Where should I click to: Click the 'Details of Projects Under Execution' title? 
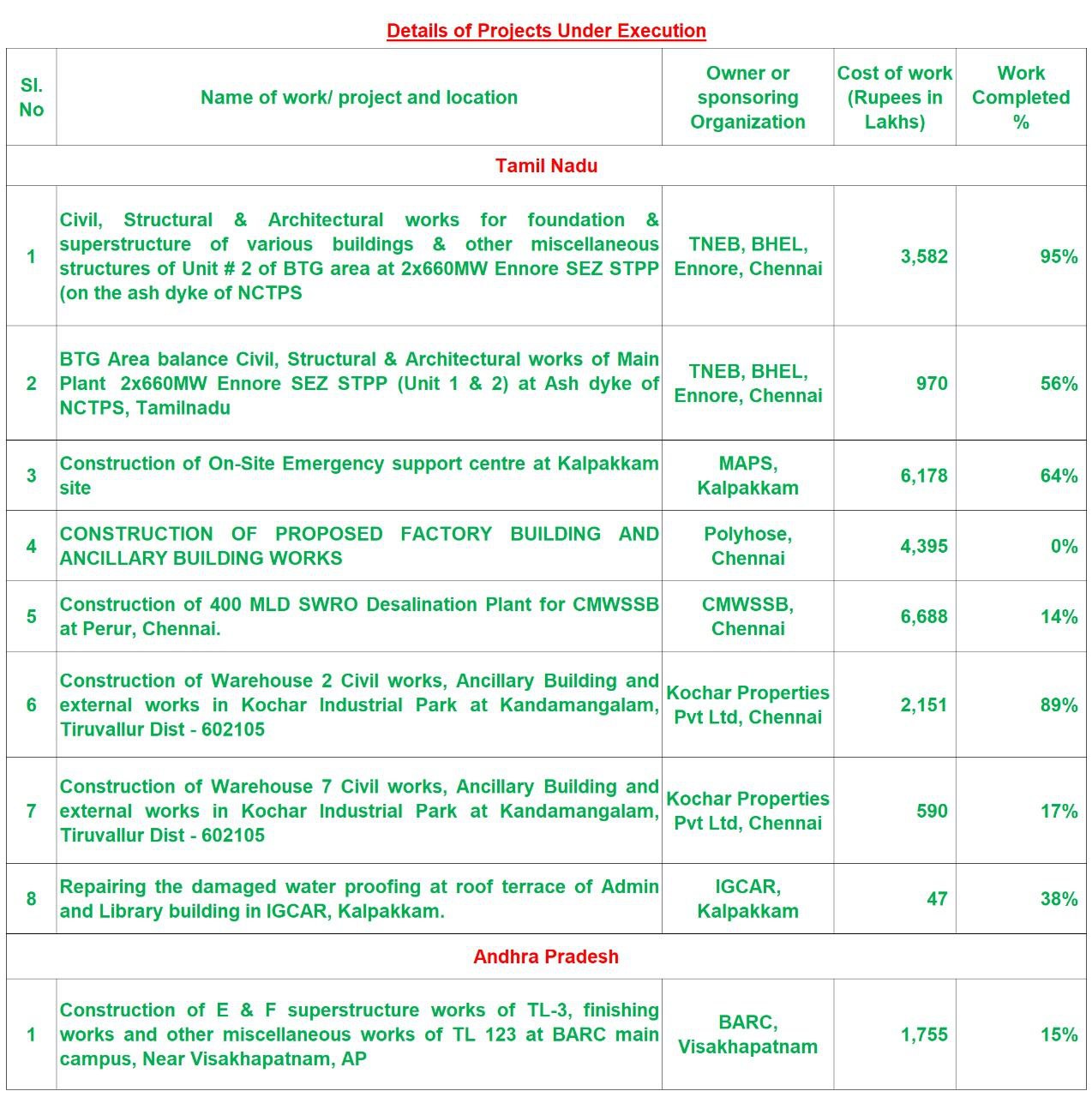(546, 31)
